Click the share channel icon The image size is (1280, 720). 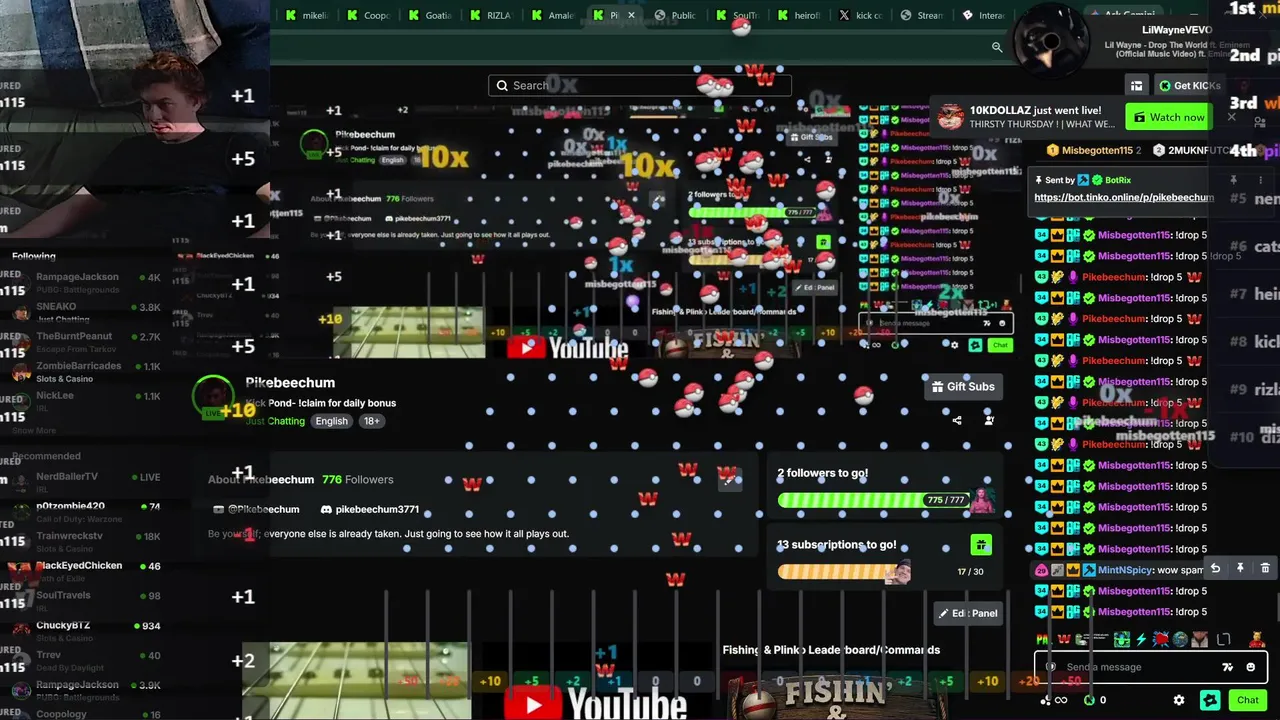click(957, 420)
